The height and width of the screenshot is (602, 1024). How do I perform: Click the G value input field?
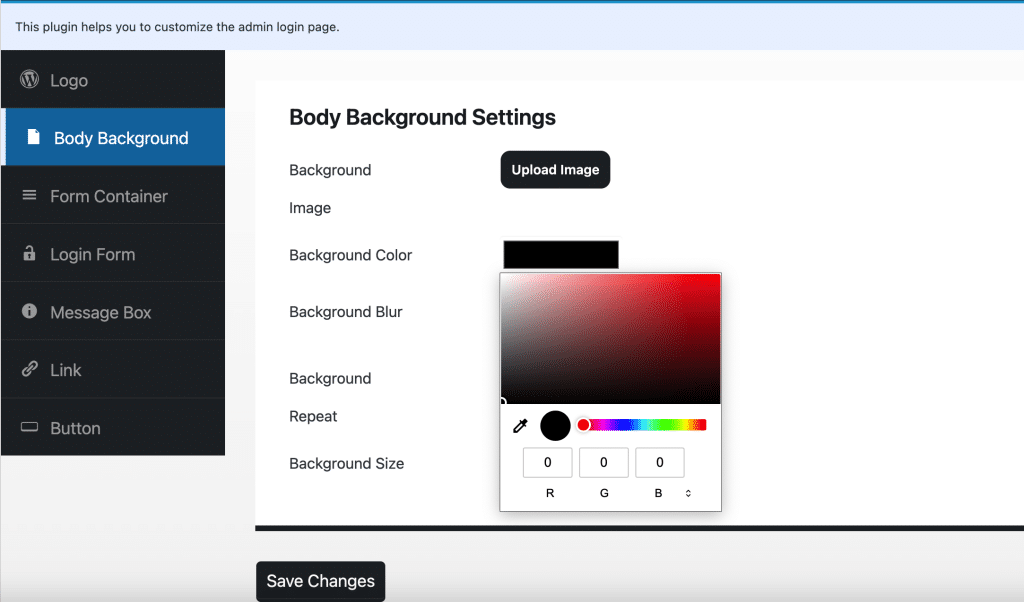tap(604, 463)
